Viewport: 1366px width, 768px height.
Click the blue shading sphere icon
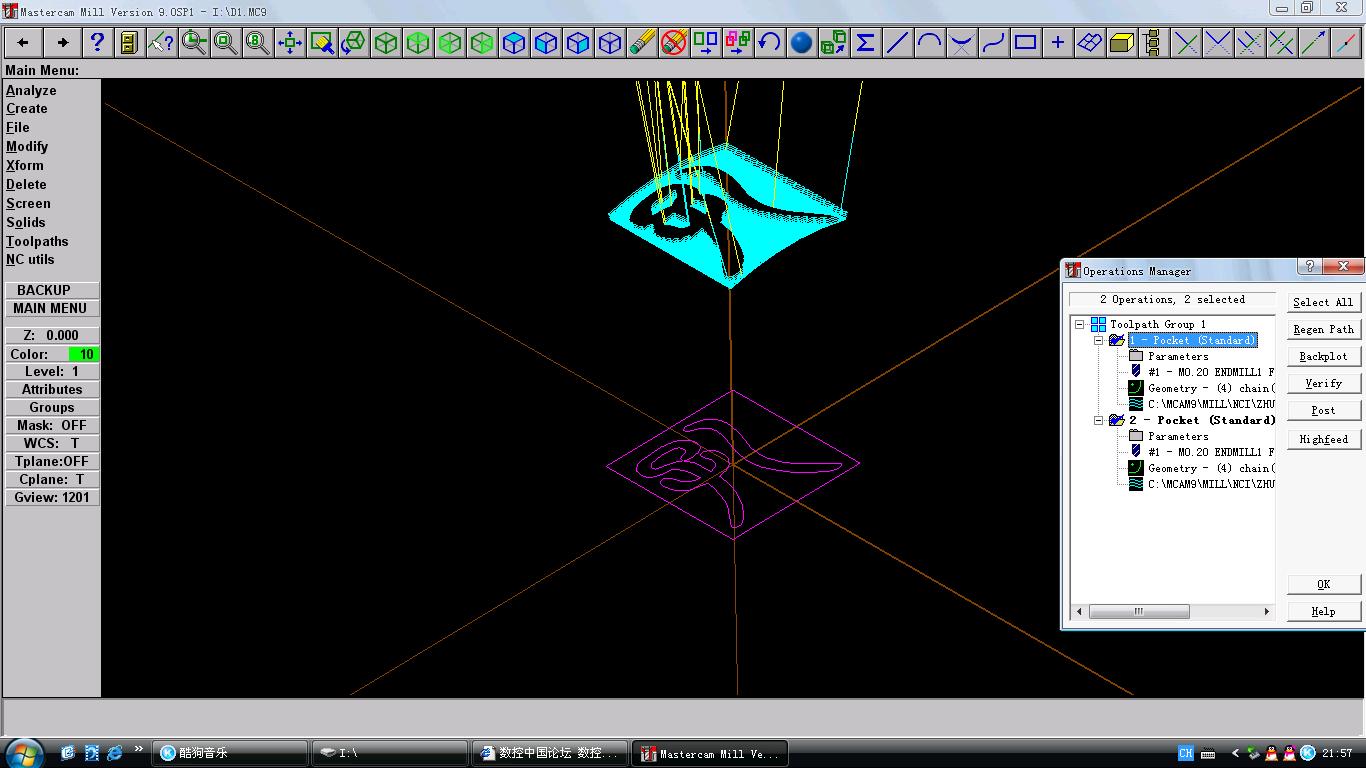tap(801, 42)
